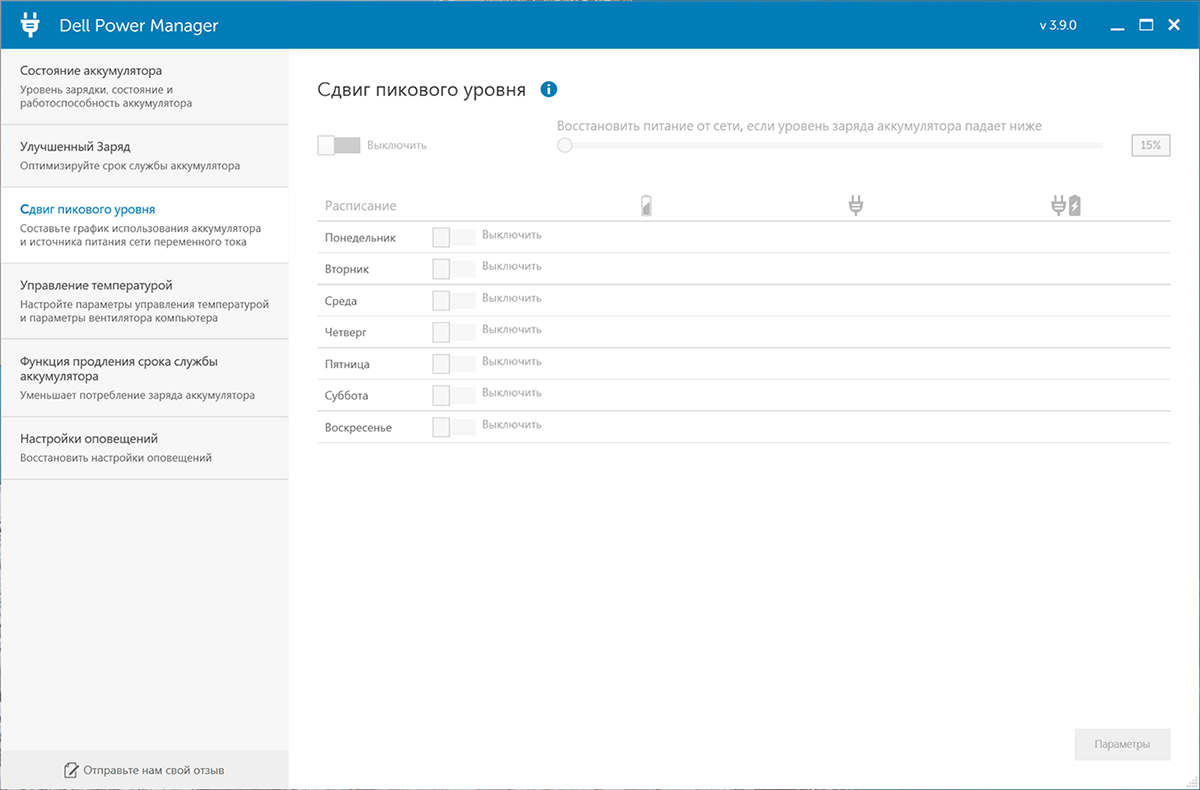Turn on the Суббота schedule switch

[453, 395]
